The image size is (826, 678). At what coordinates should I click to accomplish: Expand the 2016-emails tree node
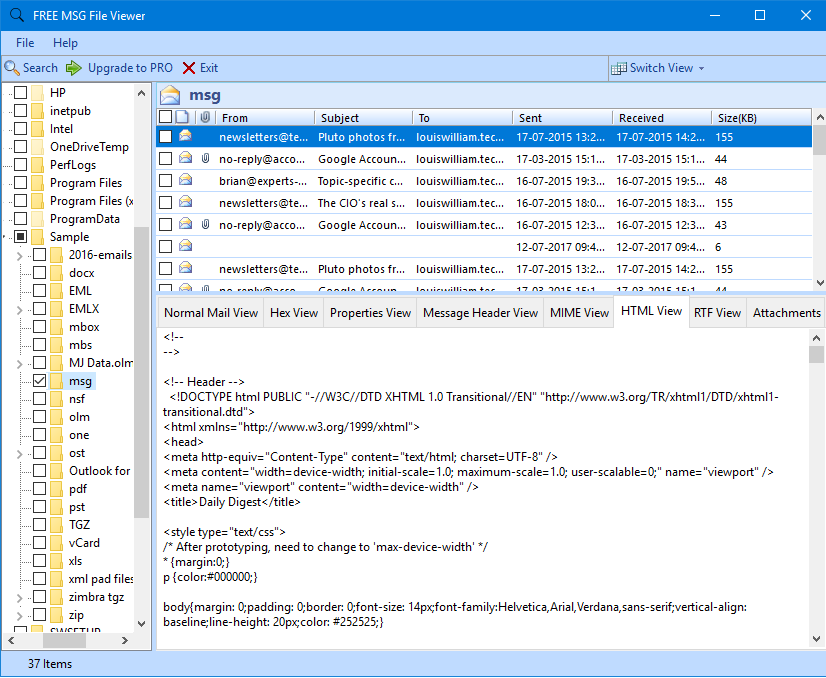click(x=19, y=254)
